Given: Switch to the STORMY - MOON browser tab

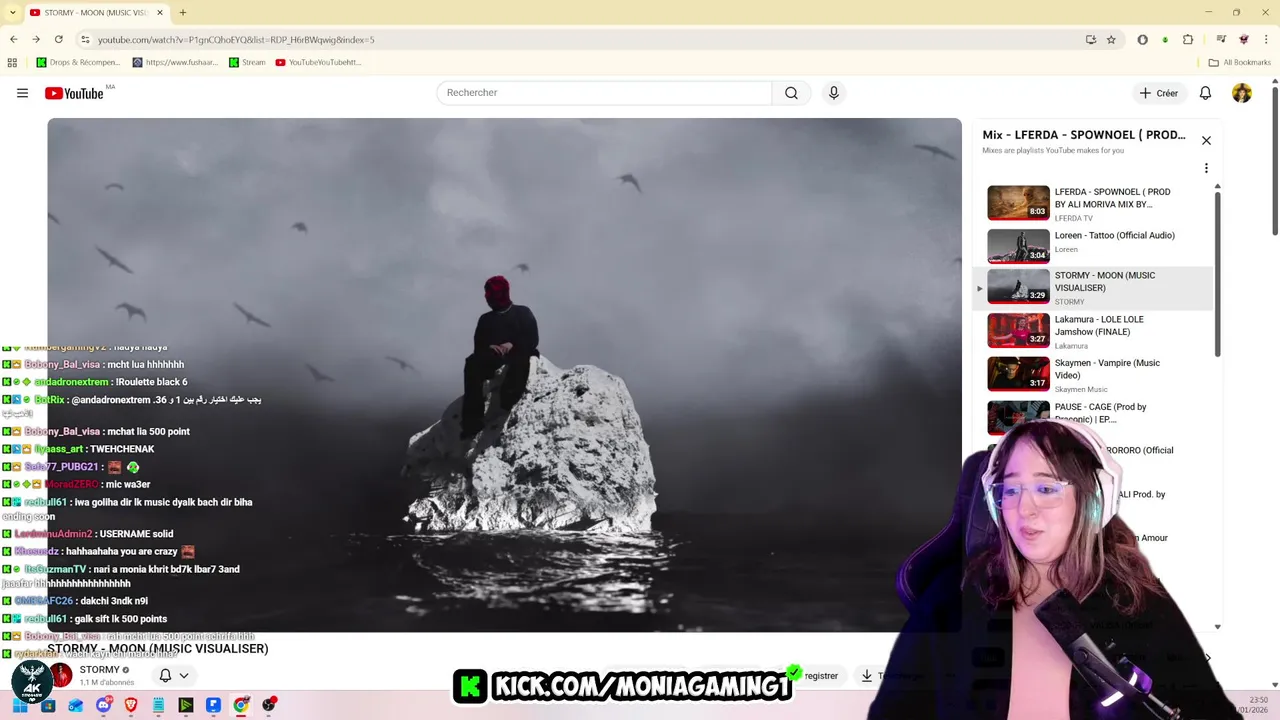Looking at the screenshot, I should click(95, 12).
